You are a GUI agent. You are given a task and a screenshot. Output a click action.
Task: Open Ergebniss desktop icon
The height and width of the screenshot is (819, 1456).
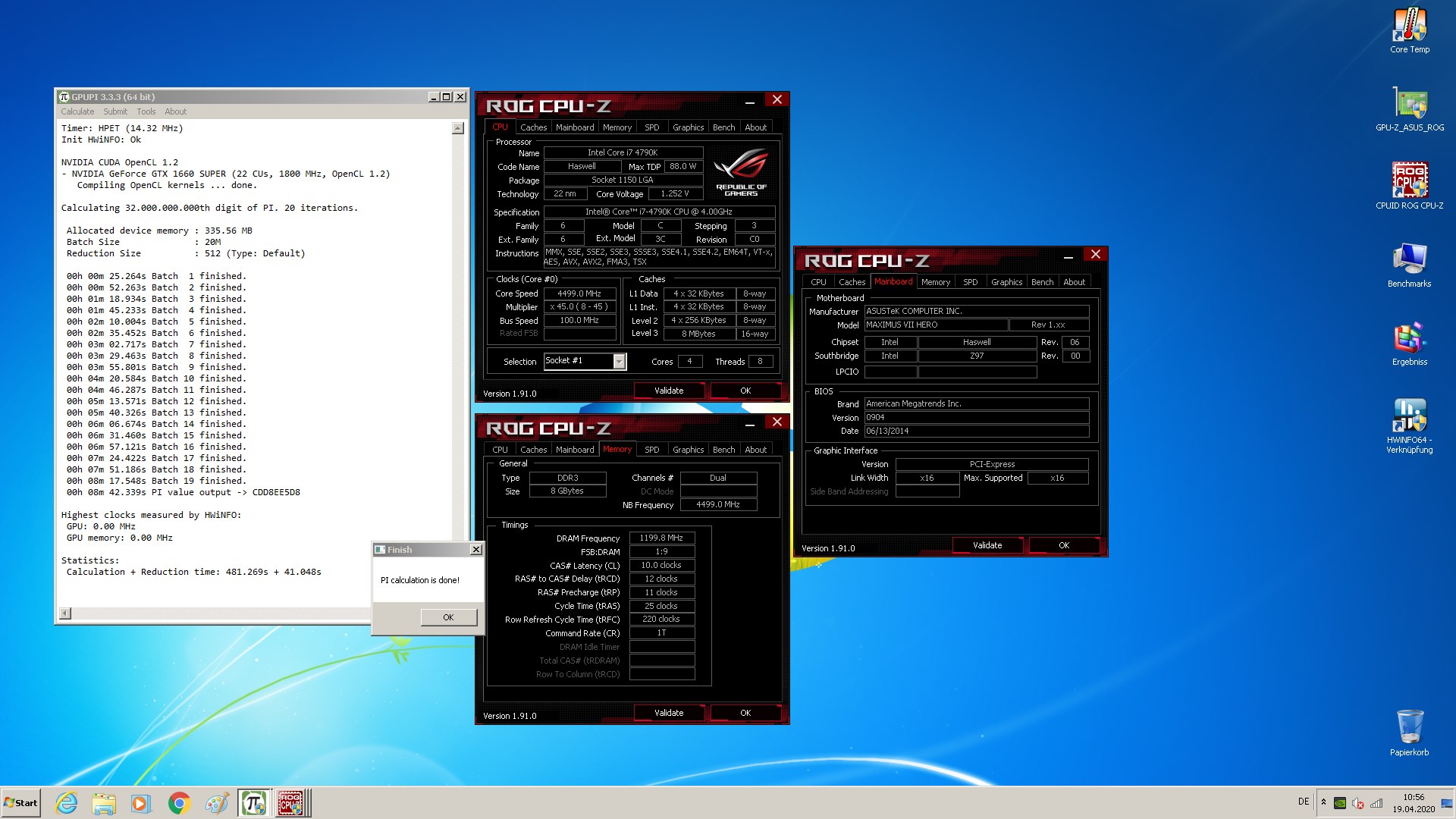[x=1410, y=344]
